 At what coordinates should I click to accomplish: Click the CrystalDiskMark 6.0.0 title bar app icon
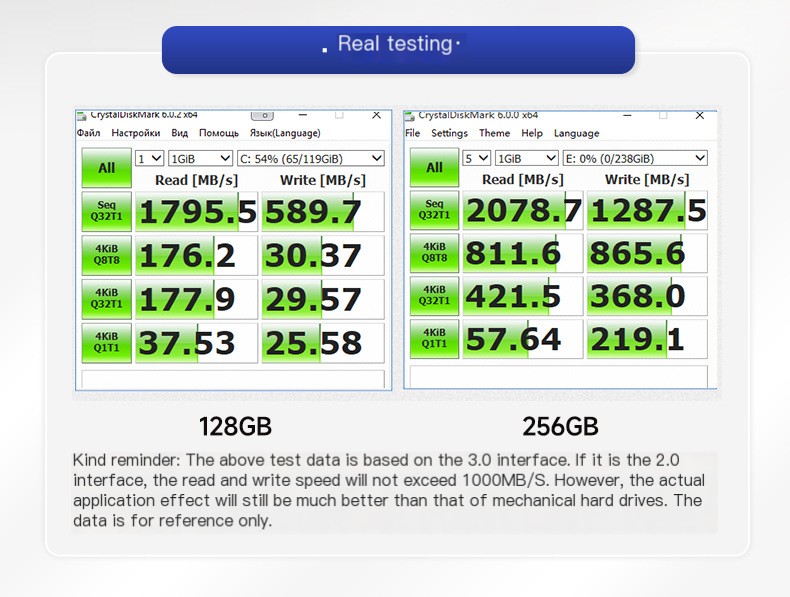click(x=410, y=115)
